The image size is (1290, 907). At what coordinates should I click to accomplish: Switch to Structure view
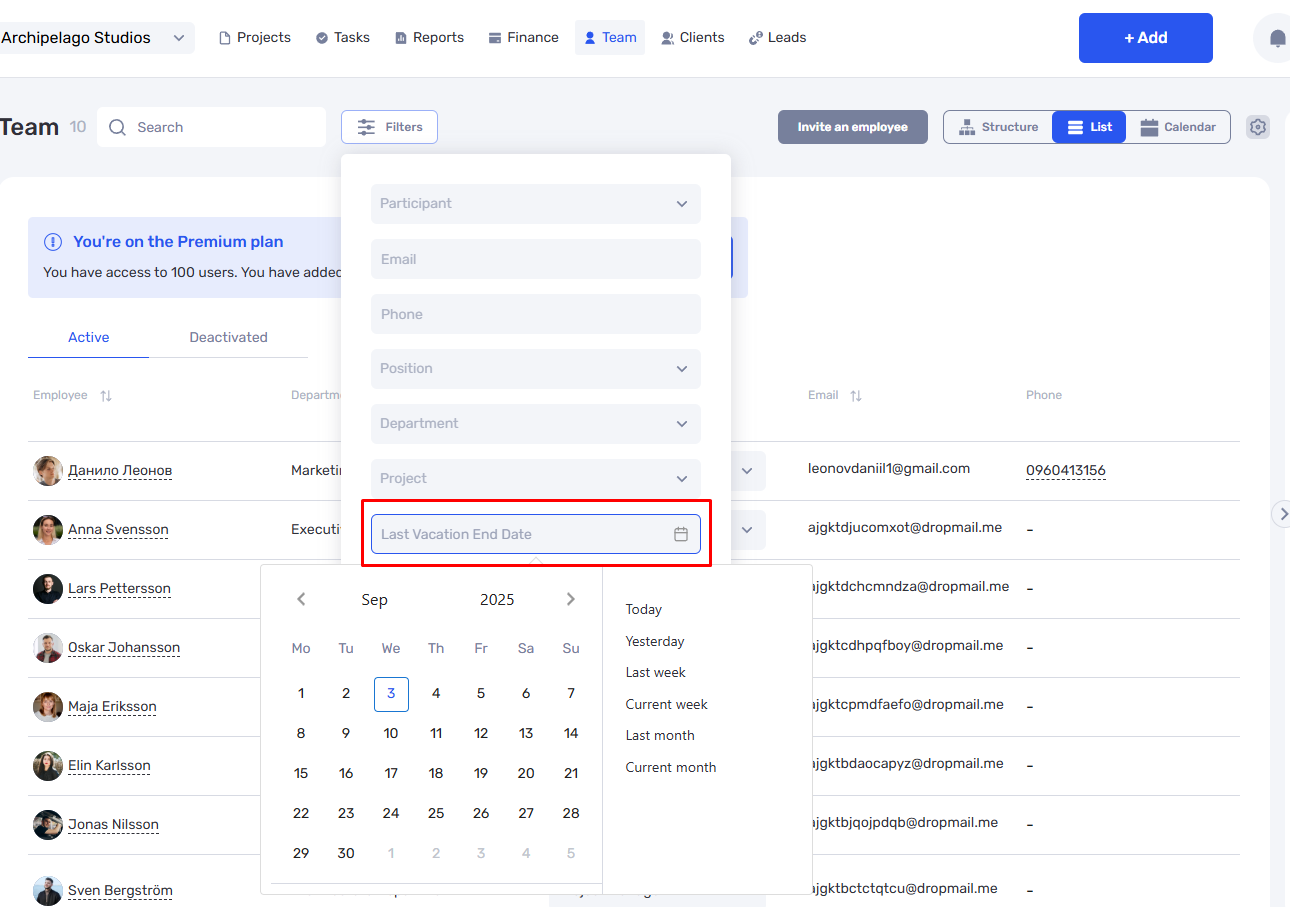998,127
